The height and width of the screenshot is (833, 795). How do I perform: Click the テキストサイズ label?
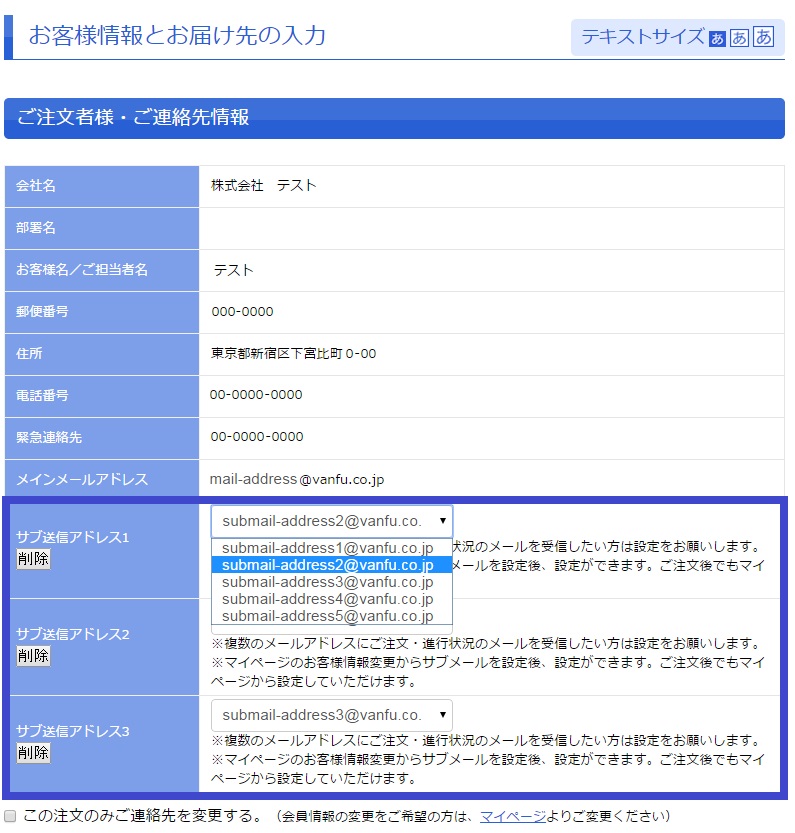click(x=643, y=37)
